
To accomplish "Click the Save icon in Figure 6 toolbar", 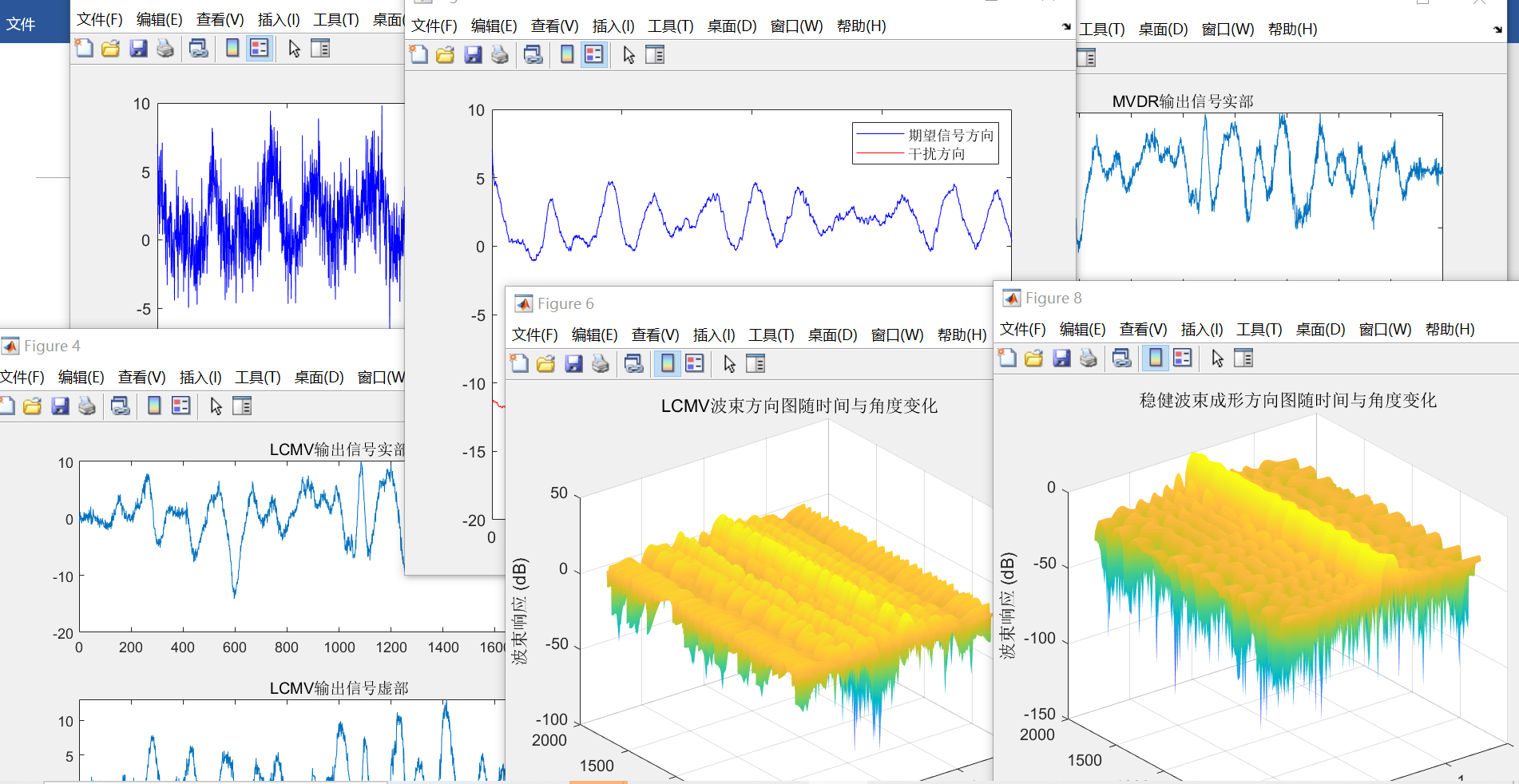I will point(573,364).
